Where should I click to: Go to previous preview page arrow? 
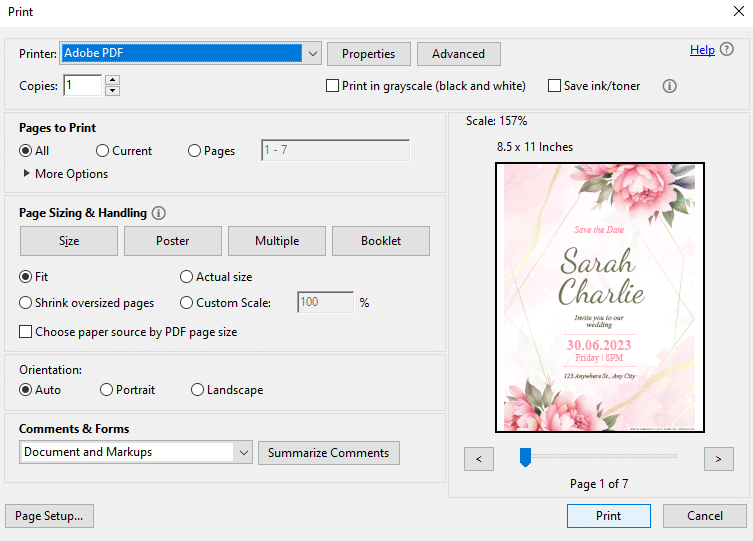(x=479, y=459)
